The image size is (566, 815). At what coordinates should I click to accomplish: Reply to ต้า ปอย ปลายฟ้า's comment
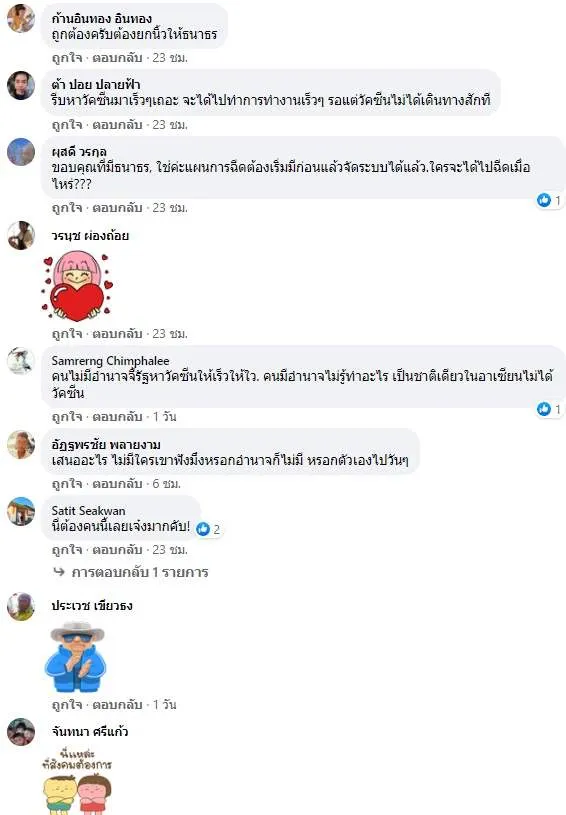117,125
